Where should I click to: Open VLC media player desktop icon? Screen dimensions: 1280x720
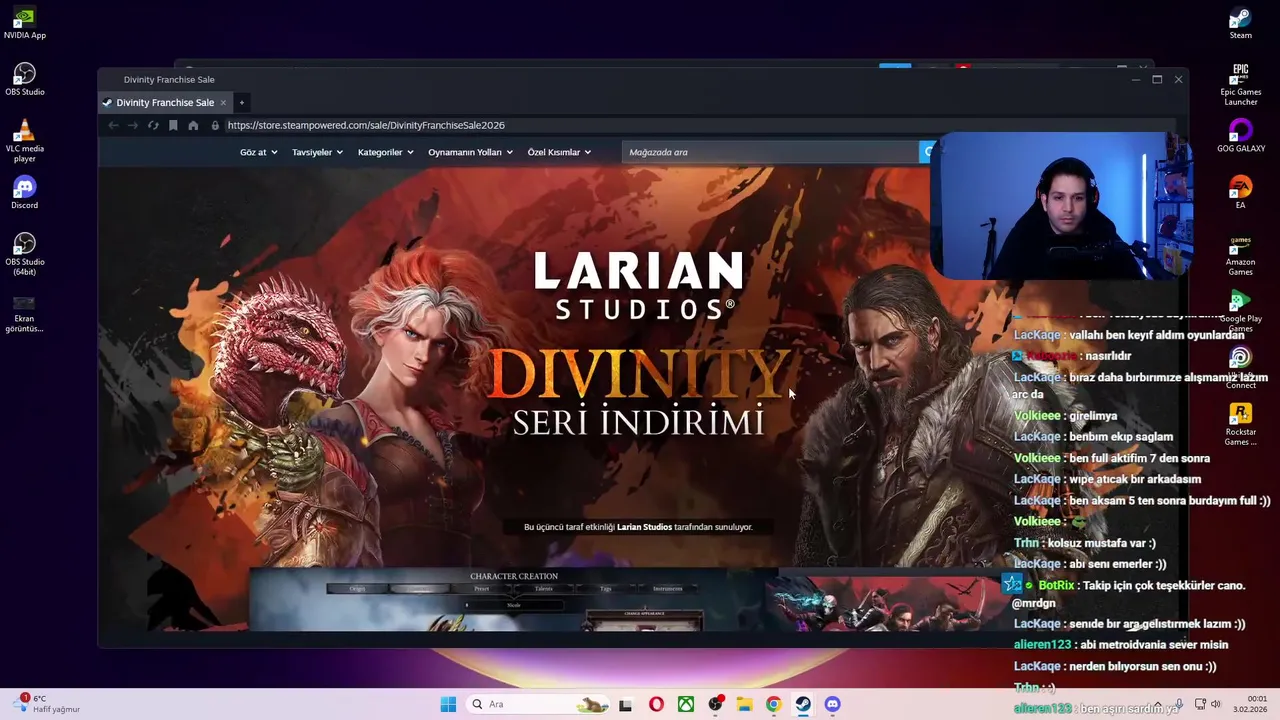25,141
